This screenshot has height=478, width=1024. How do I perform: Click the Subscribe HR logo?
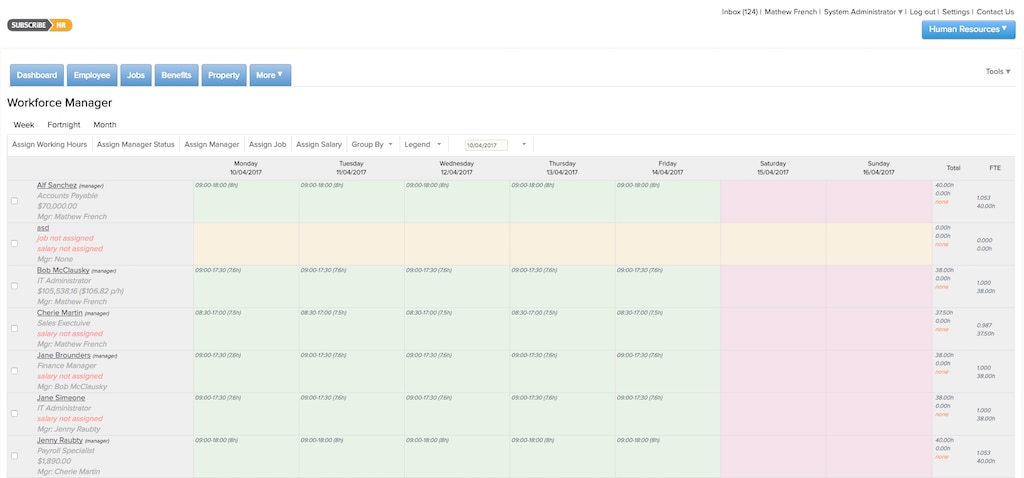[40, 25]
